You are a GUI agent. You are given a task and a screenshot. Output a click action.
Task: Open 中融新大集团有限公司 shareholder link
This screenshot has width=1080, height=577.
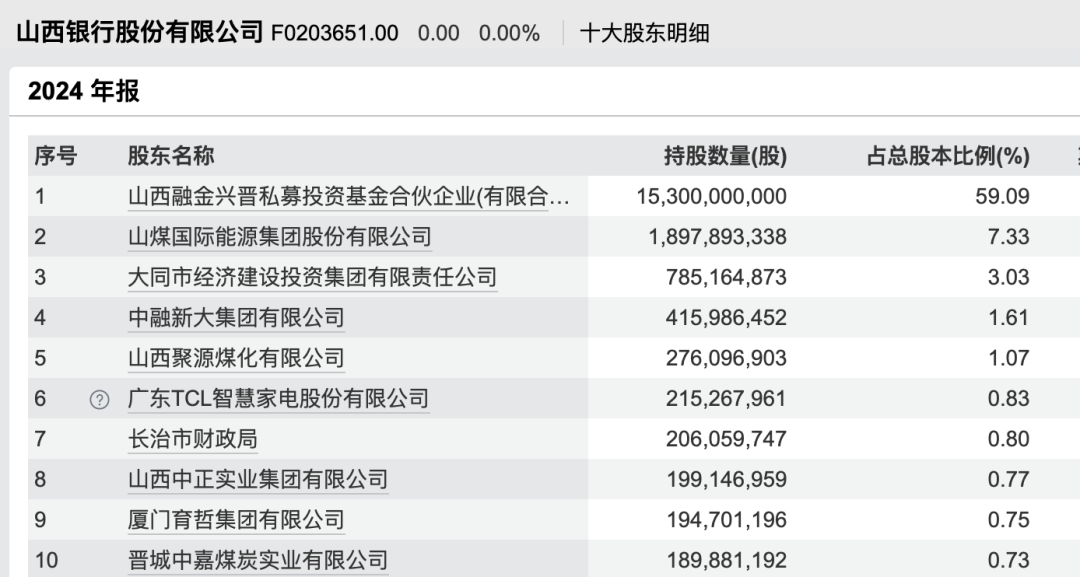(x=236, y=317)
